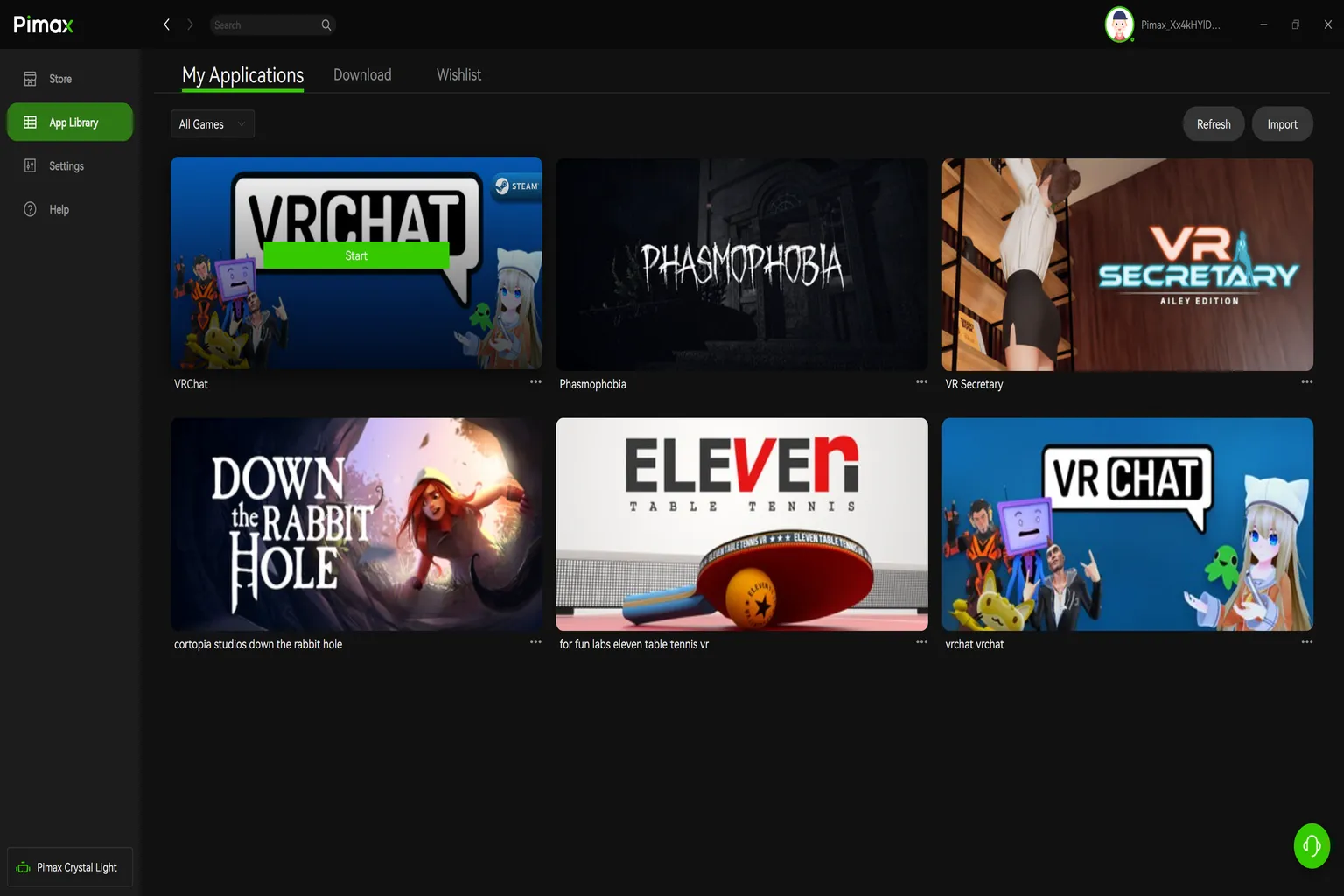Image resolution: width=1344 pixels, height=896 pixels.
Task: Open Help from the sidebar
Action: (70, 209)
